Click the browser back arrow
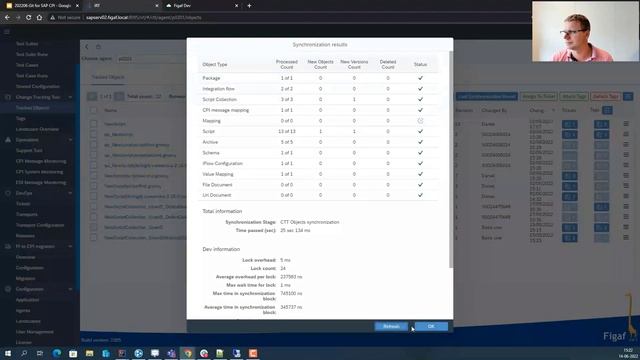Screen dimensions: 640x360 pyautogui.click(x=7, y=18)
